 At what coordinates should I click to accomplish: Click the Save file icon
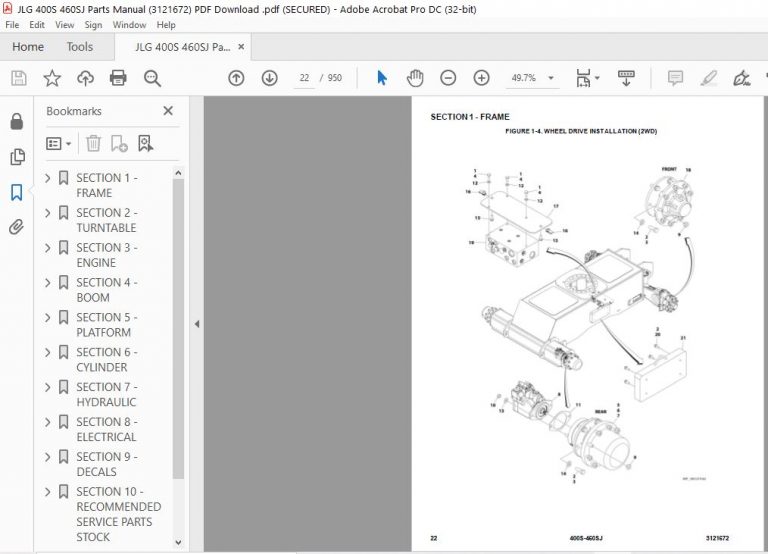19,78
